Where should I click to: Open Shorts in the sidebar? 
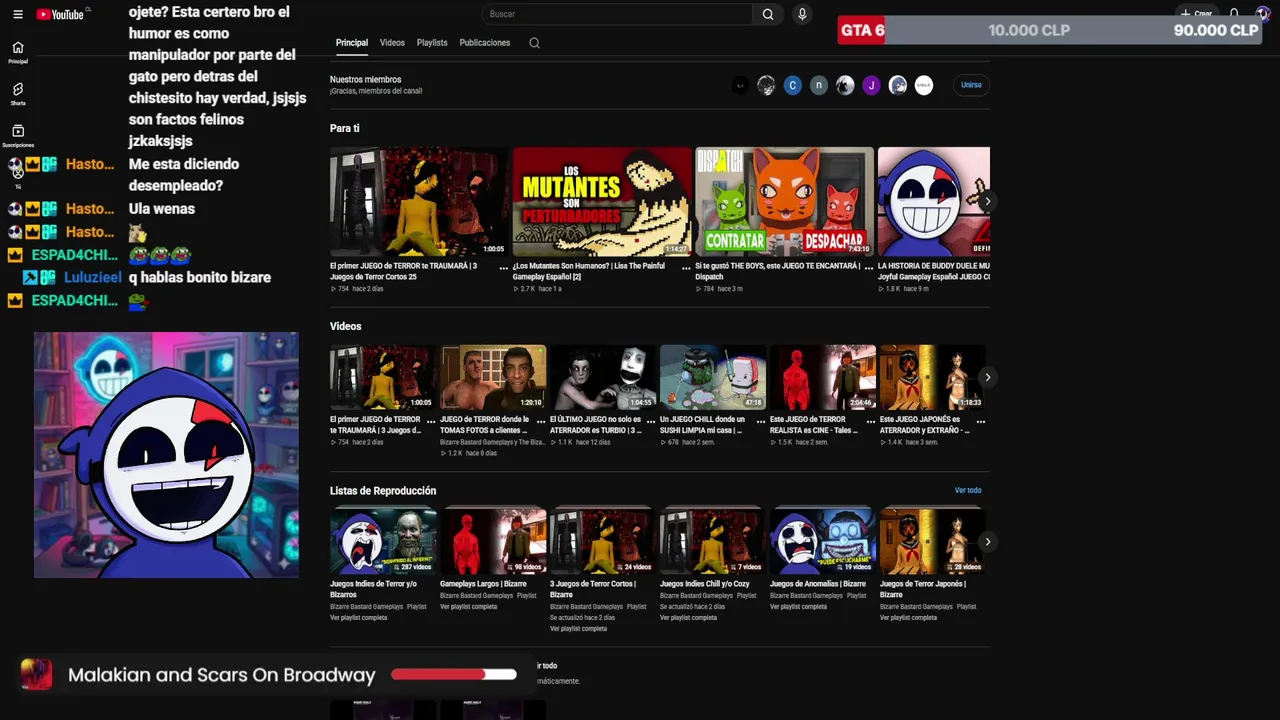[x=18, y=94]
